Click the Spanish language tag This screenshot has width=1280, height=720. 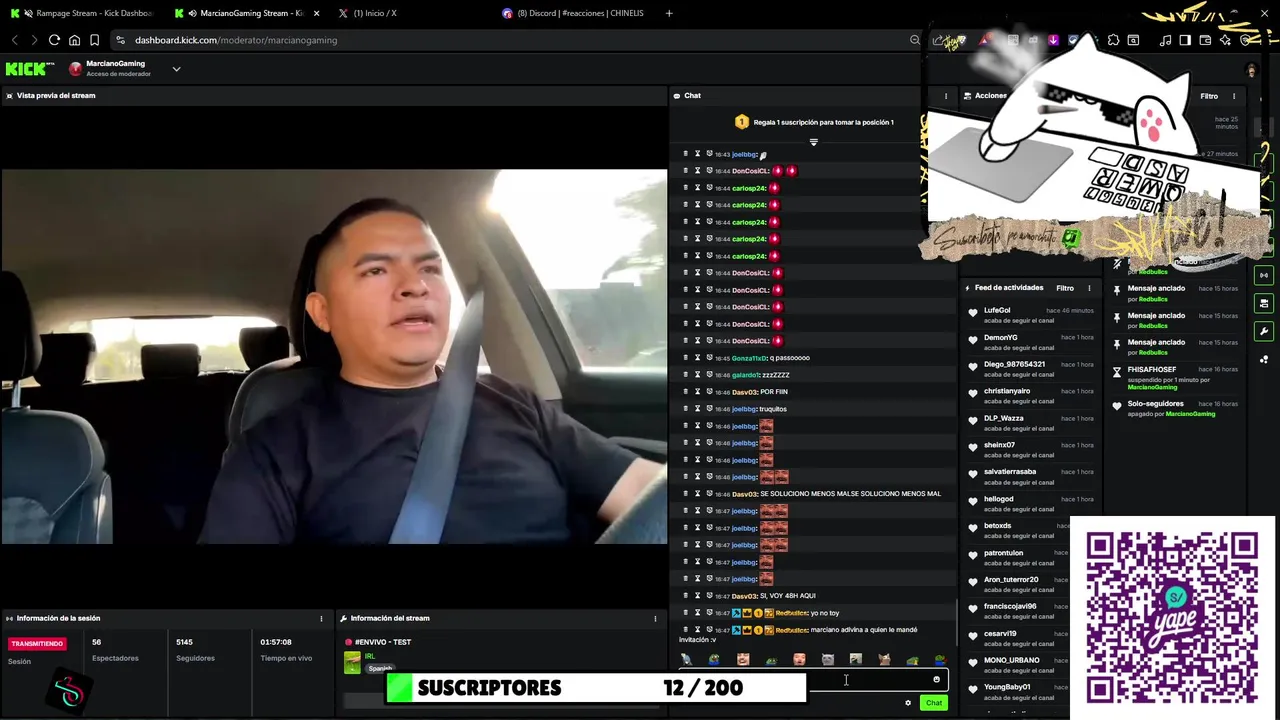pyautogui.click(x=380, y=668)
